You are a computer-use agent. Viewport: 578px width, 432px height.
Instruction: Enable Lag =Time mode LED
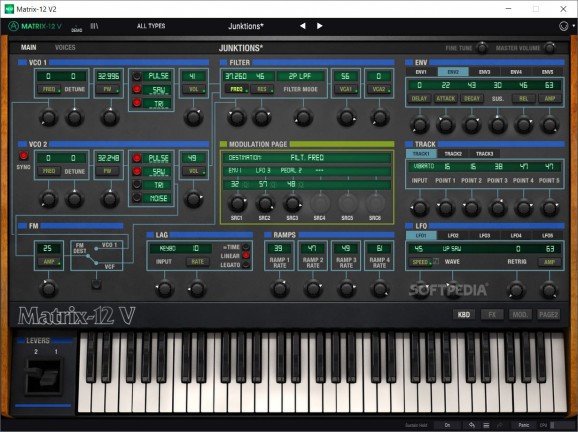(246, 247)
